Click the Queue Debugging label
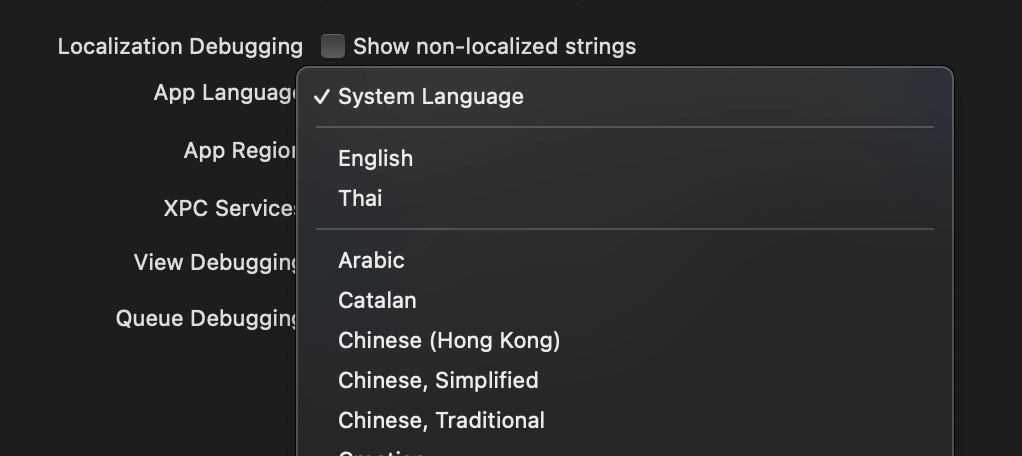This screenshot has width=1022, height=456. 207,319
